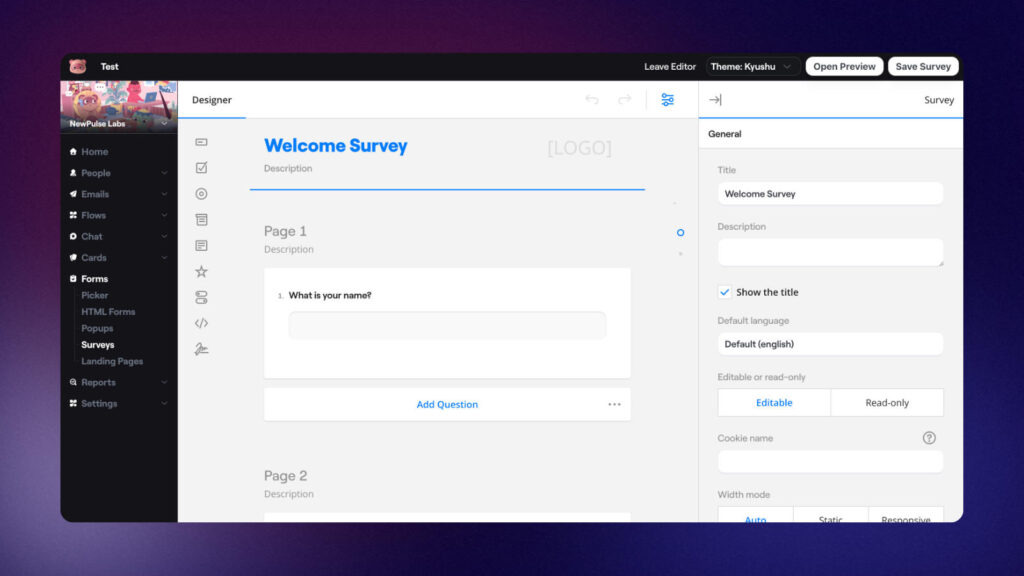Click Add Question on Page 1
The image size is (1024, 576).
point(447,404)
